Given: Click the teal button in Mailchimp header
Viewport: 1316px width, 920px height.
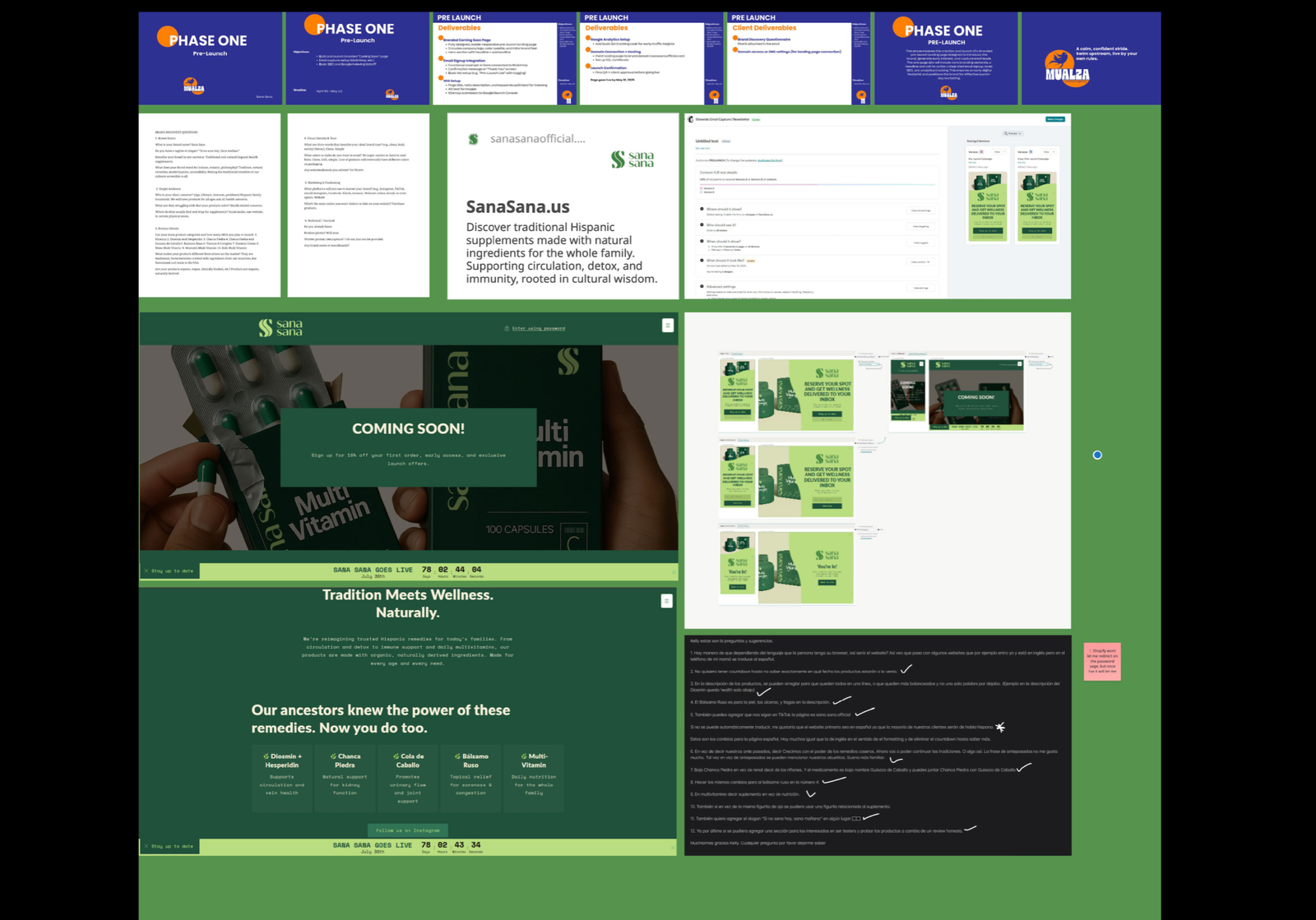Looking at the screenshot, I should click(x=1055, y=119).
